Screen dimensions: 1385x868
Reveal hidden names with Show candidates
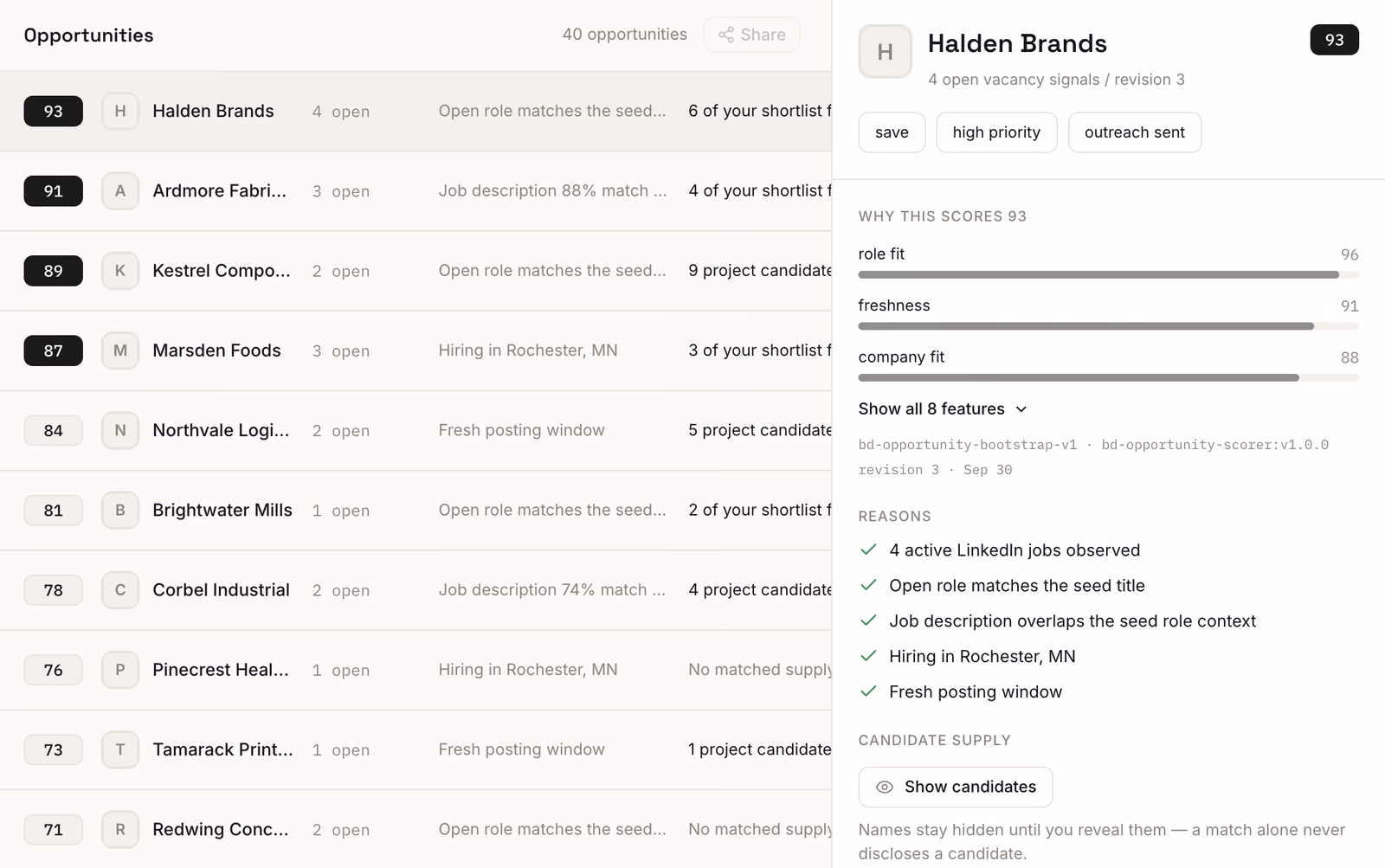click(956, 788)
